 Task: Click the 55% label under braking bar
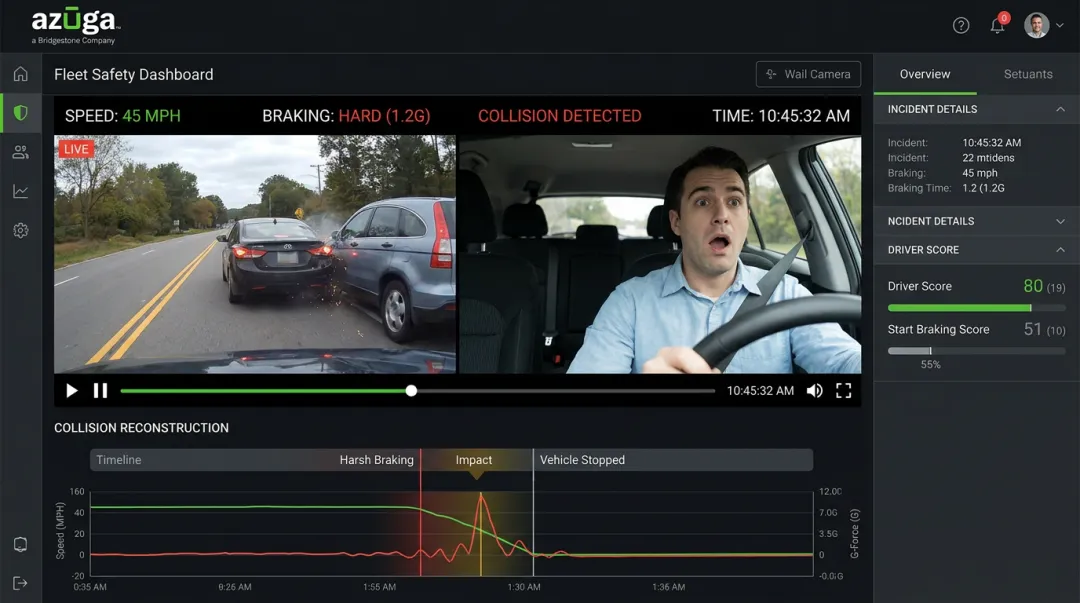(931, 365)
